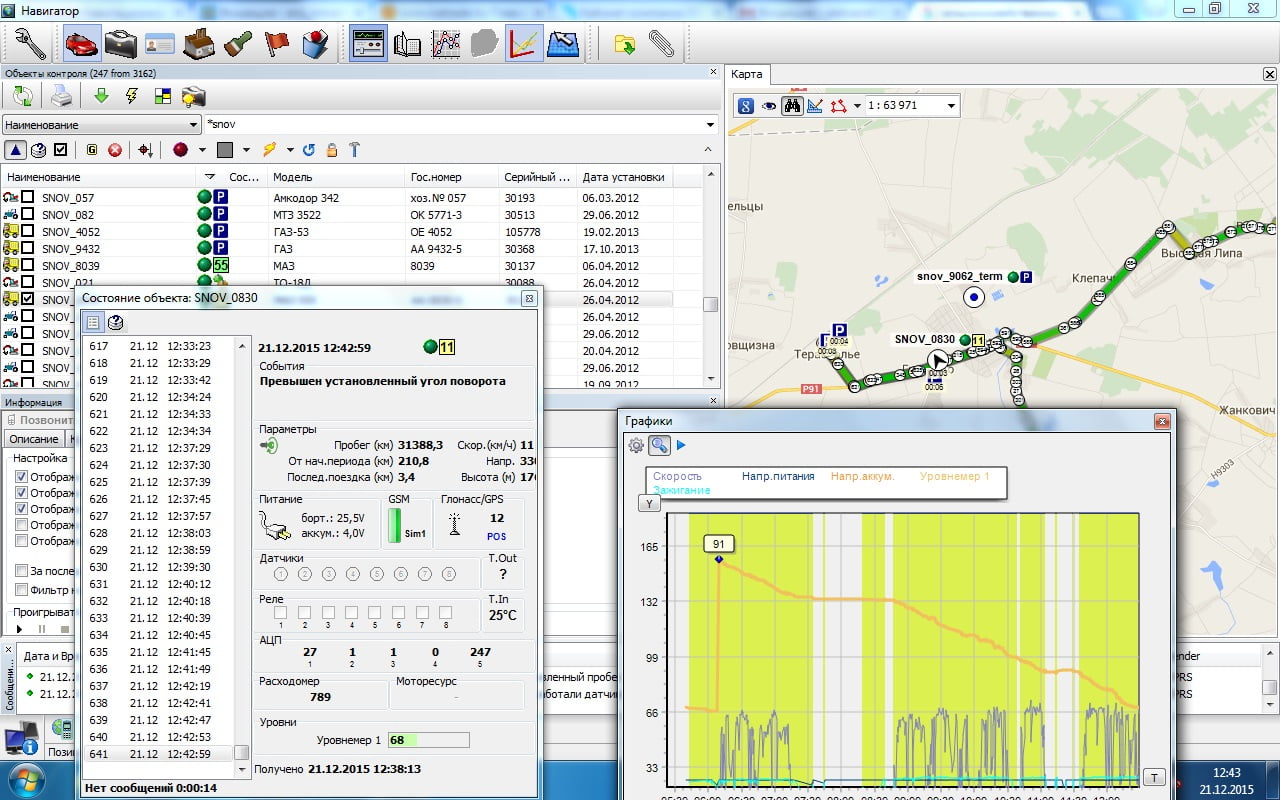Open the red flag toolbar icon

[276, 44]
